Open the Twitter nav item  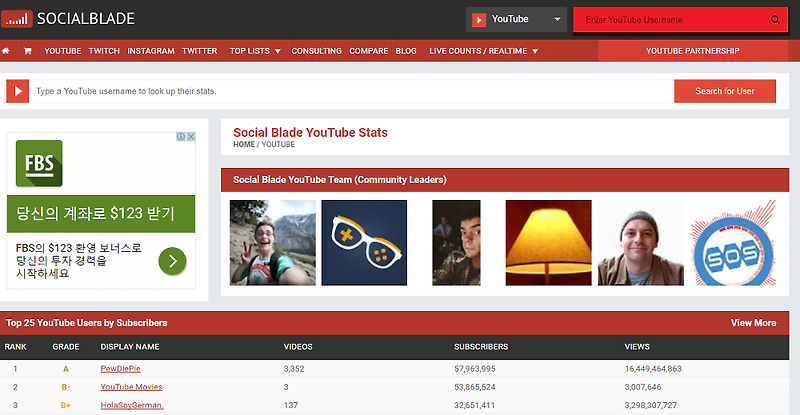pyautogui.click(x=199, y=51)
